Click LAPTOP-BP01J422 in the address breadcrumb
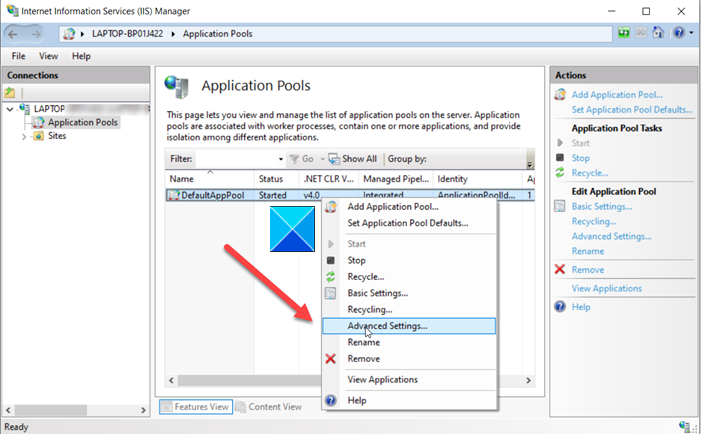701x434 pixels. pyautogui.click(x=127, y=34)
